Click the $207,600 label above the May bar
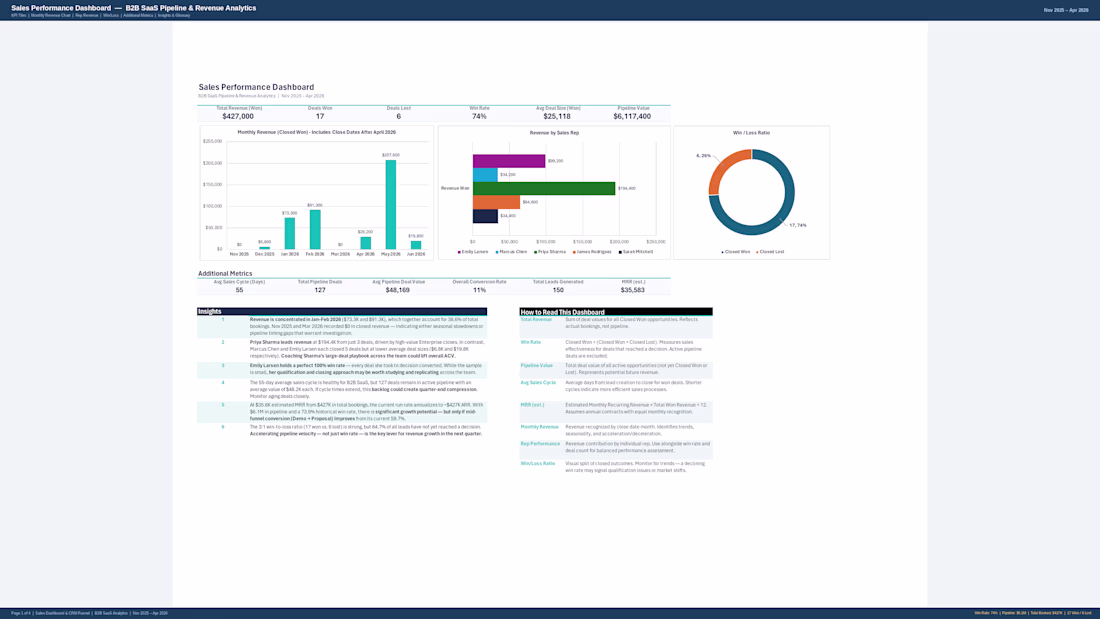This screenshot has height=619, width=1100. (391, 155)
